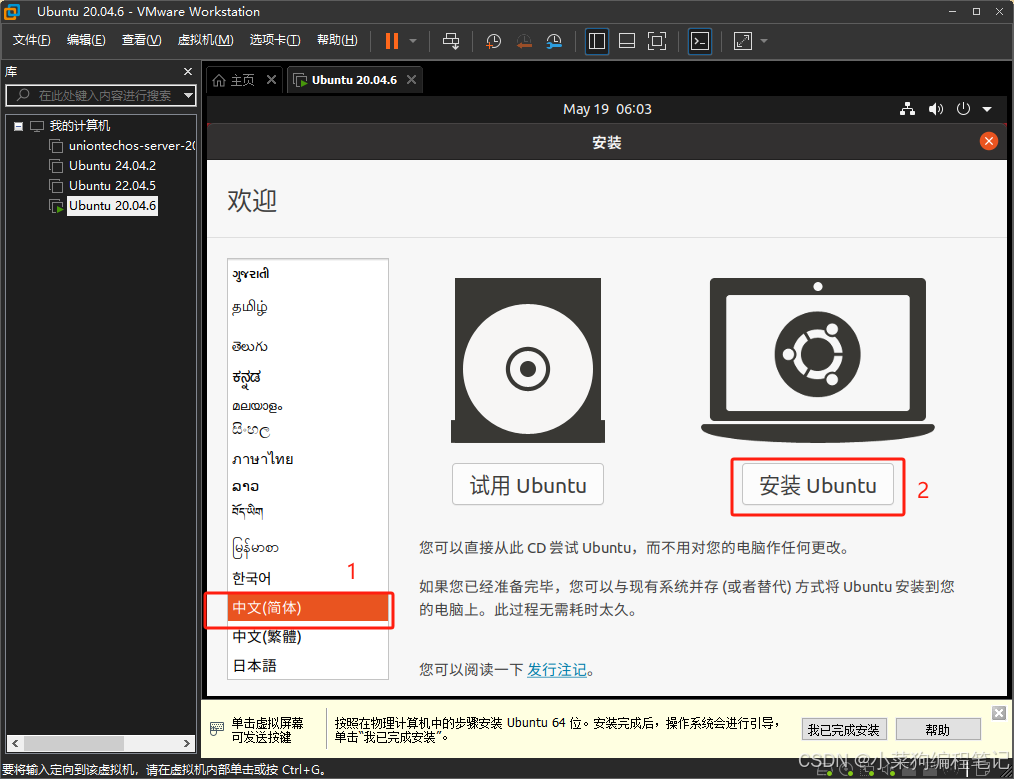Select ລາວ language in list
This screenshot has height=779, width=1014.
[308, 486]
